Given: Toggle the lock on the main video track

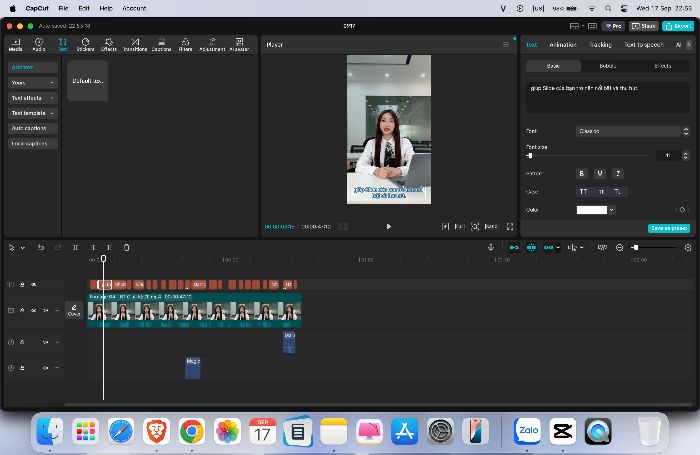Looking at the screenshot, I should tap(22, 310).
